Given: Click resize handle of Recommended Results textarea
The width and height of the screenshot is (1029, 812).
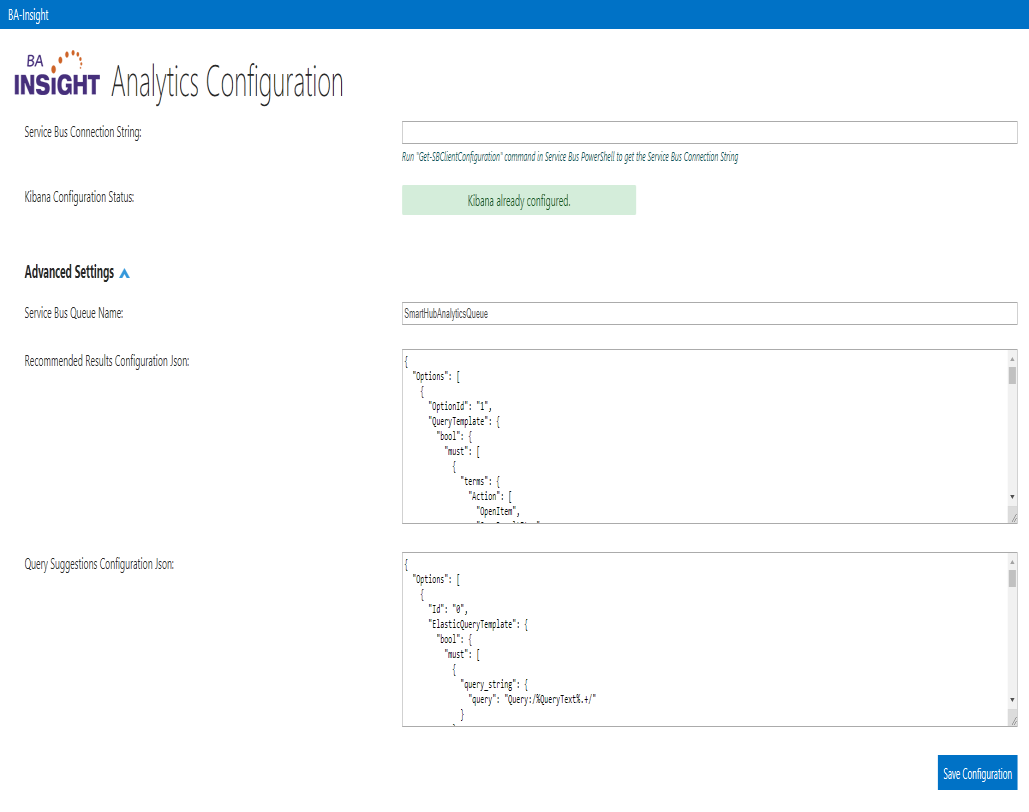Looking at the screenshot, I should point(1012,516).
